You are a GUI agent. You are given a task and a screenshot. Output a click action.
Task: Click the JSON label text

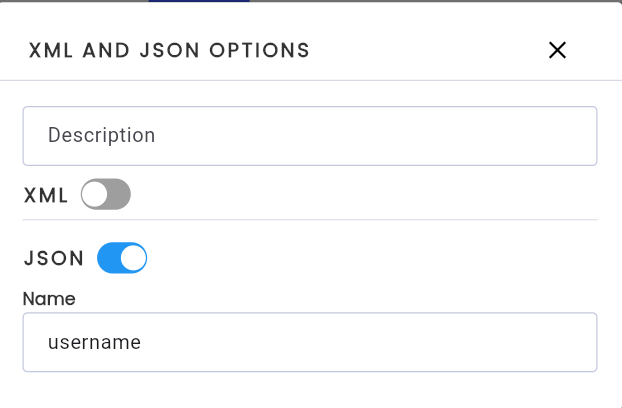click(54, 259)
